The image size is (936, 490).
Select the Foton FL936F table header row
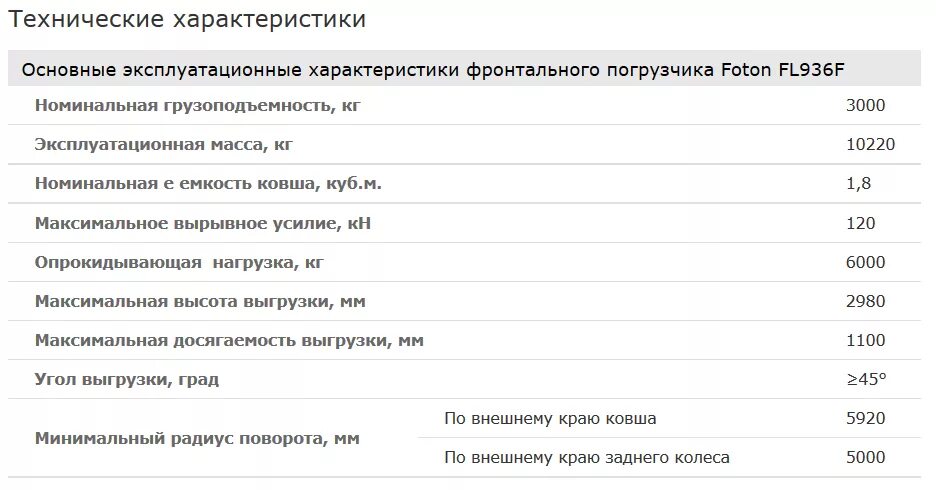[x=464, y=69]
